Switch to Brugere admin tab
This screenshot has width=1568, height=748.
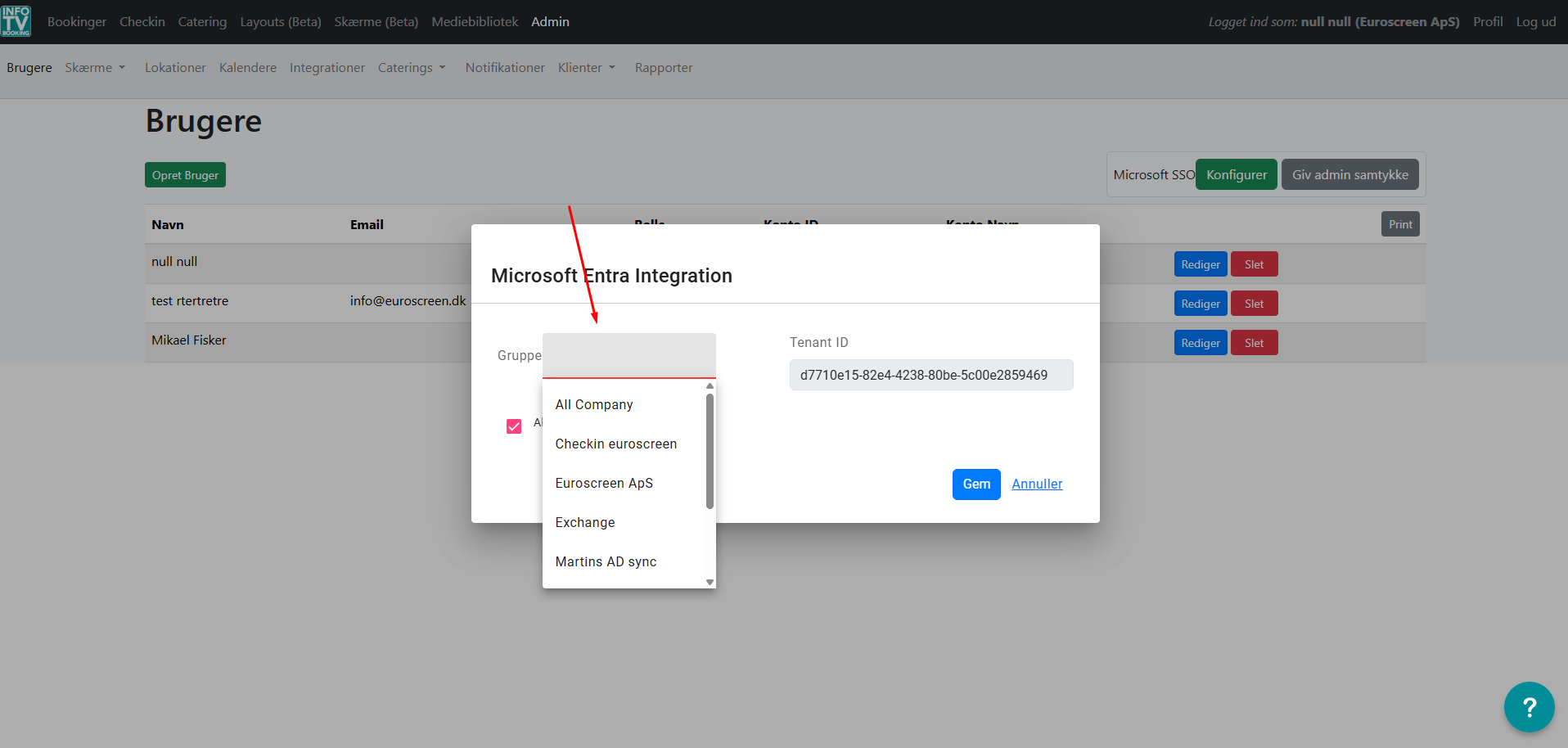(x=29, y=67)
